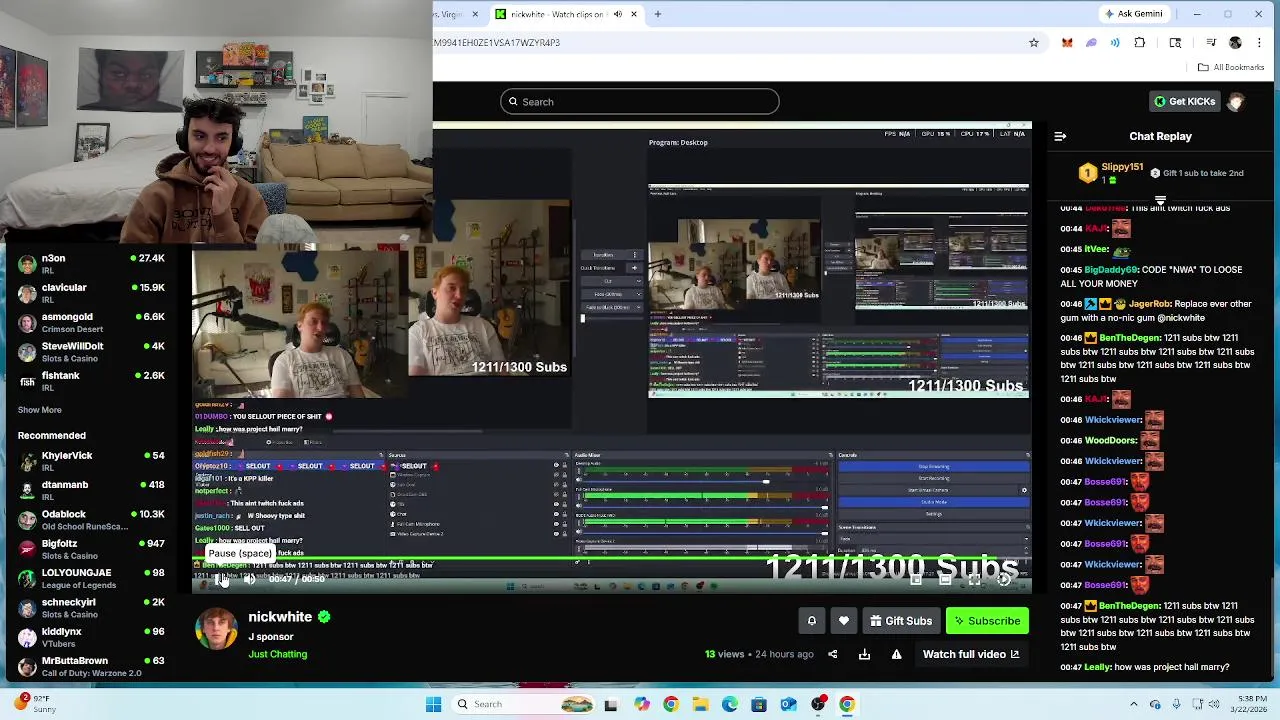Open File Explorer from taskbar
The image size is (1280, 720).
click(700, 704)
